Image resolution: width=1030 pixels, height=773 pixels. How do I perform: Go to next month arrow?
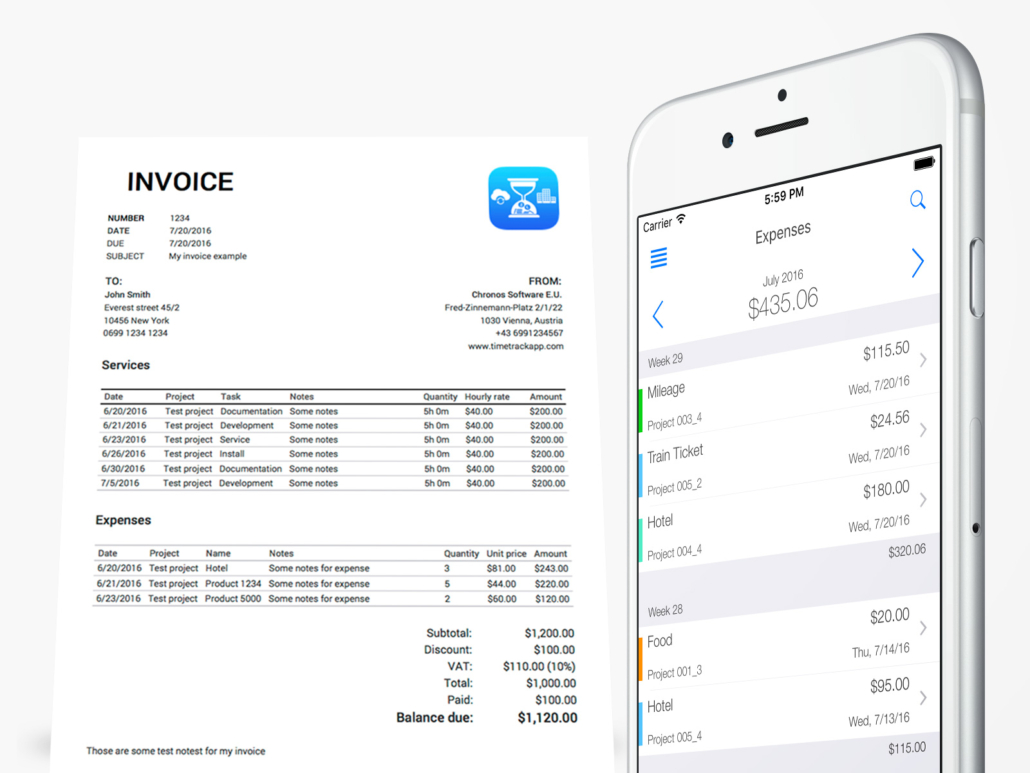[x=917, y=263]
